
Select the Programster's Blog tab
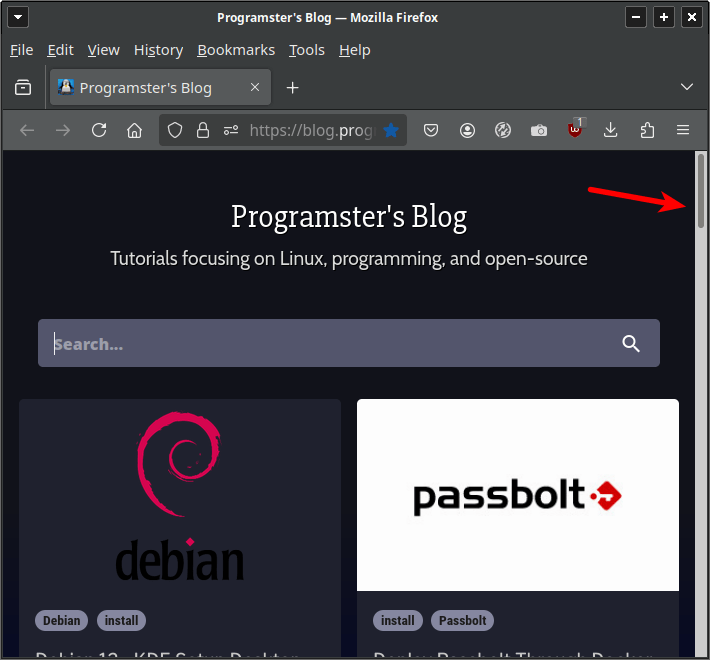pyautogui.click(x=160, y=87)
